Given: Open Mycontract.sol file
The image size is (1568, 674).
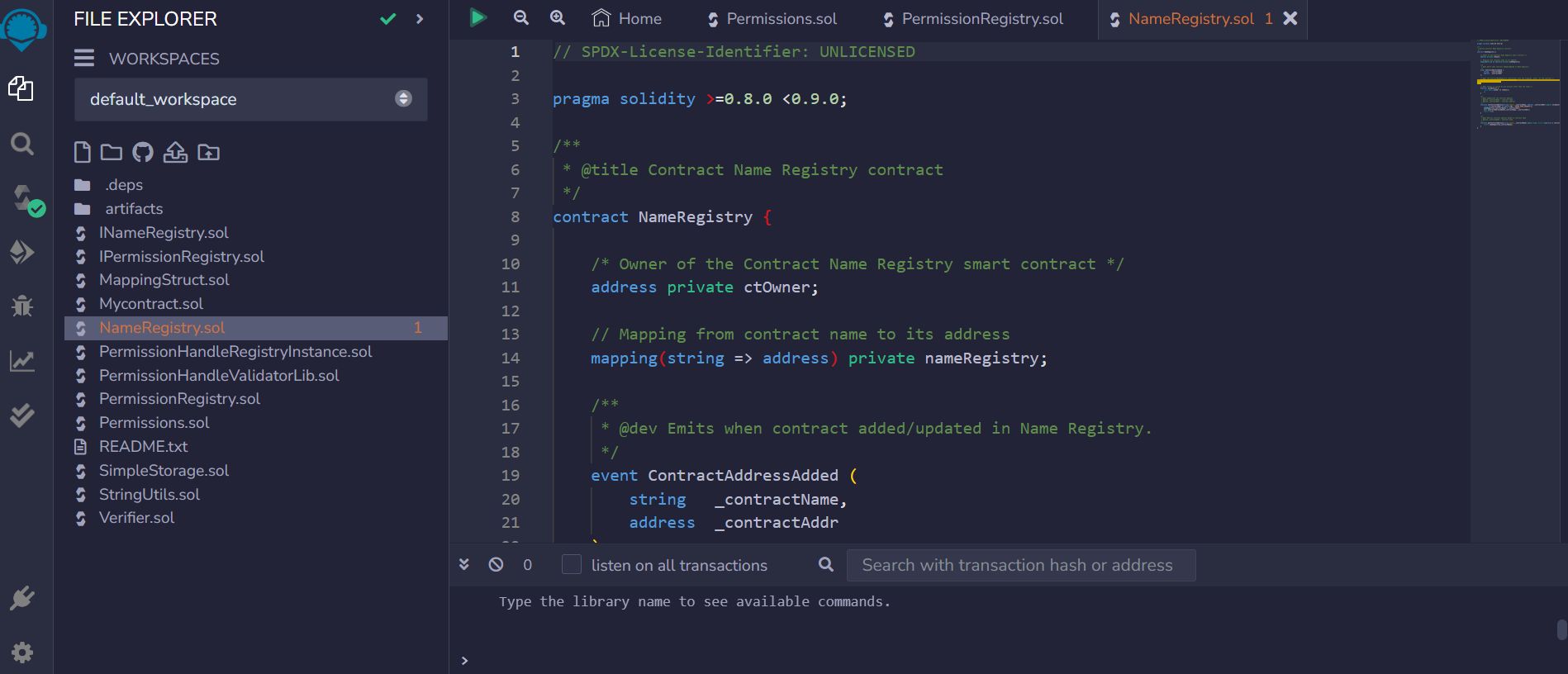Looking at the screenshot, I should click(150, 304).
